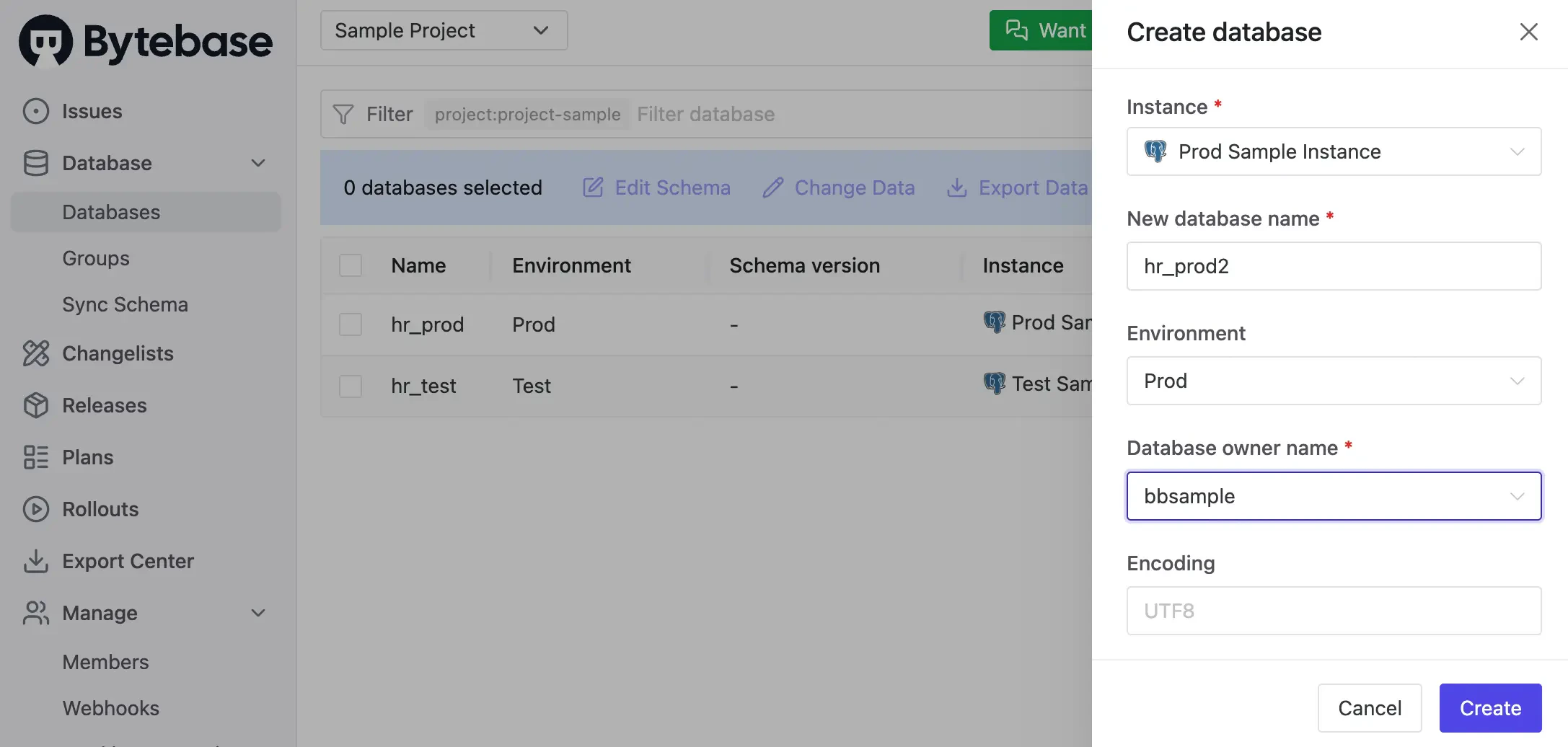Click the New database name field
The height and width of the screenshot is (747, 1568).
pos(1333,266)
